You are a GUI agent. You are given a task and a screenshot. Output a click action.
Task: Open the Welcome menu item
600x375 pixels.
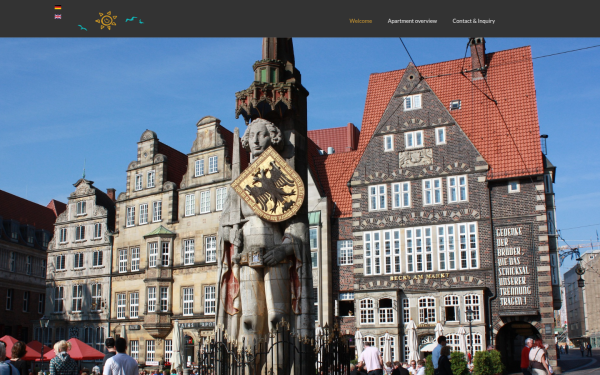(360, 21)
